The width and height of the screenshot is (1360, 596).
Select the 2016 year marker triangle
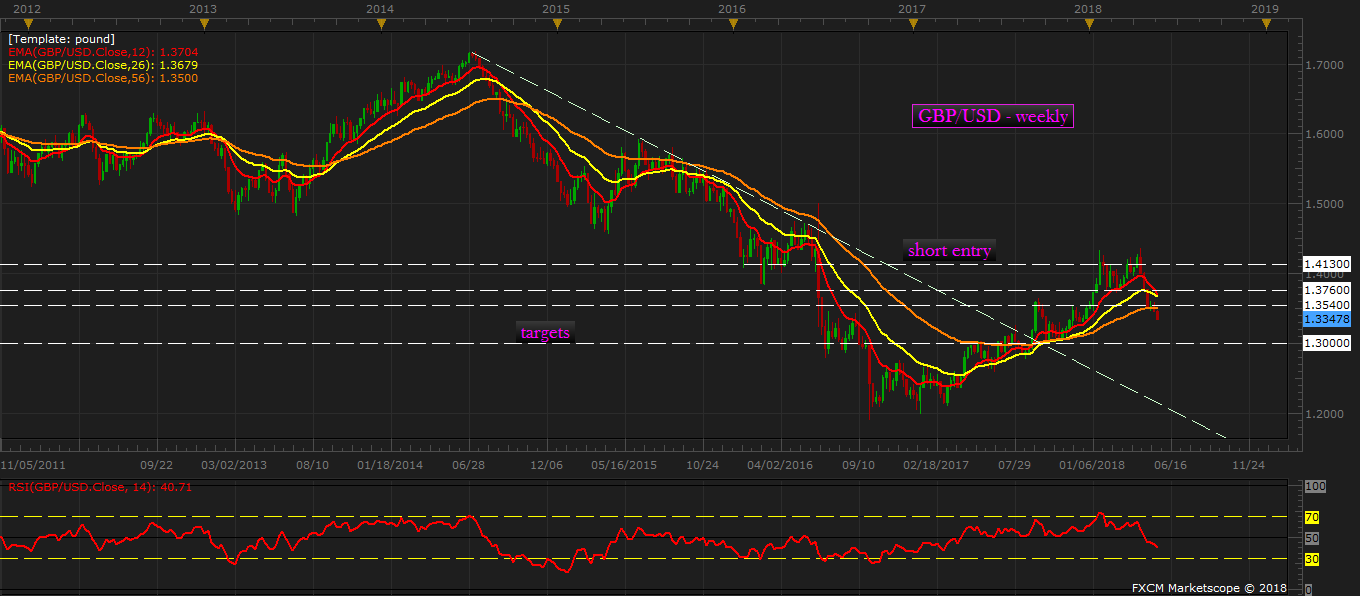click(734, 23)
